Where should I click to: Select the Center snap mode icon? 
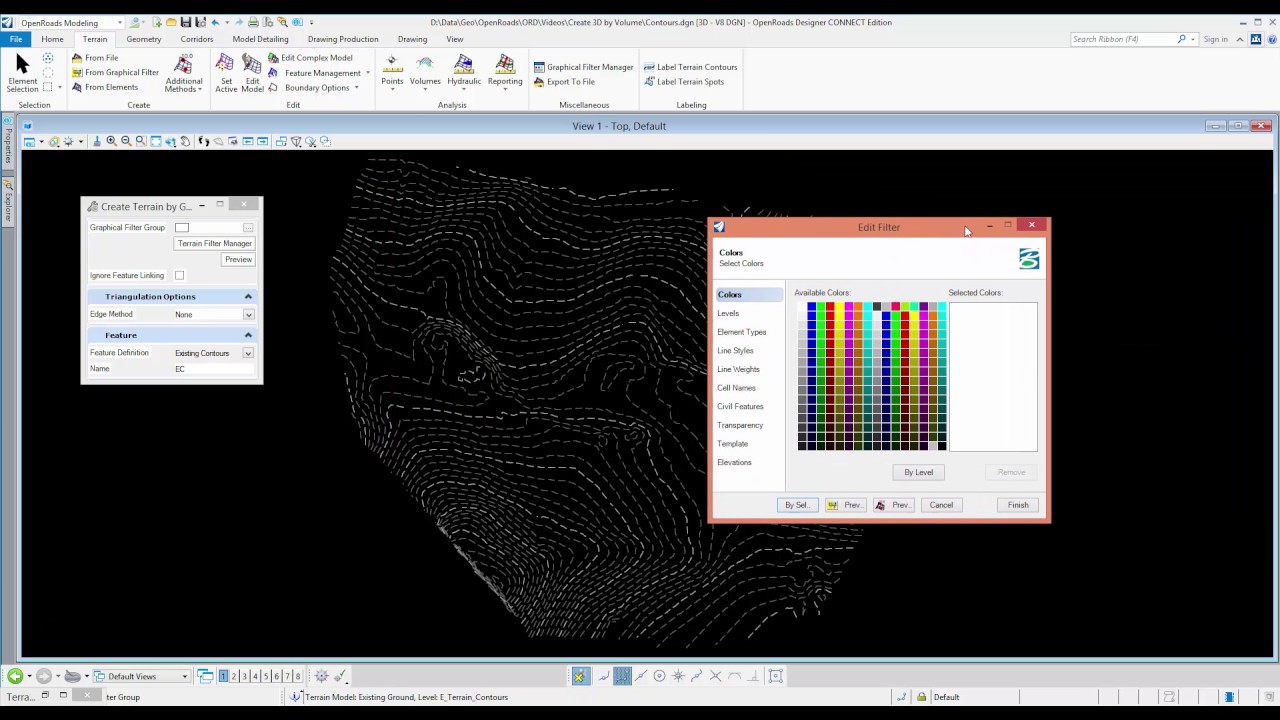659,676
